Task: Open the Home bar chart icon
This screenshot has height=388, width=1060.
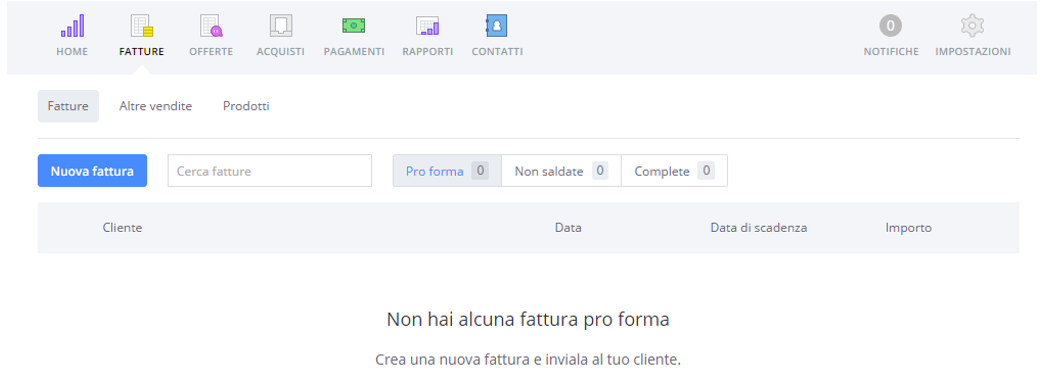Action: (72, 26)
